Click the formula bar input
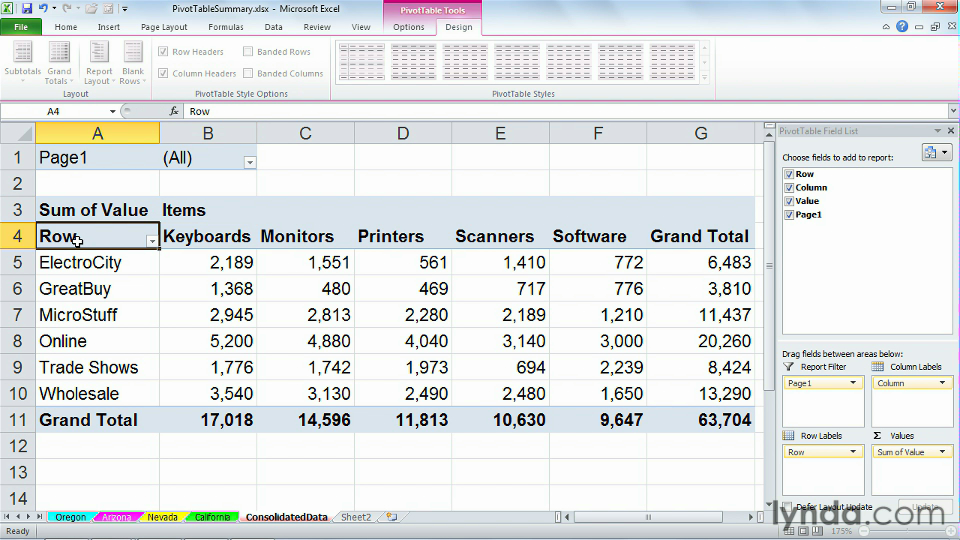This screenshot has height=540, width=960. pyautogui.click(x=563, y=111)
